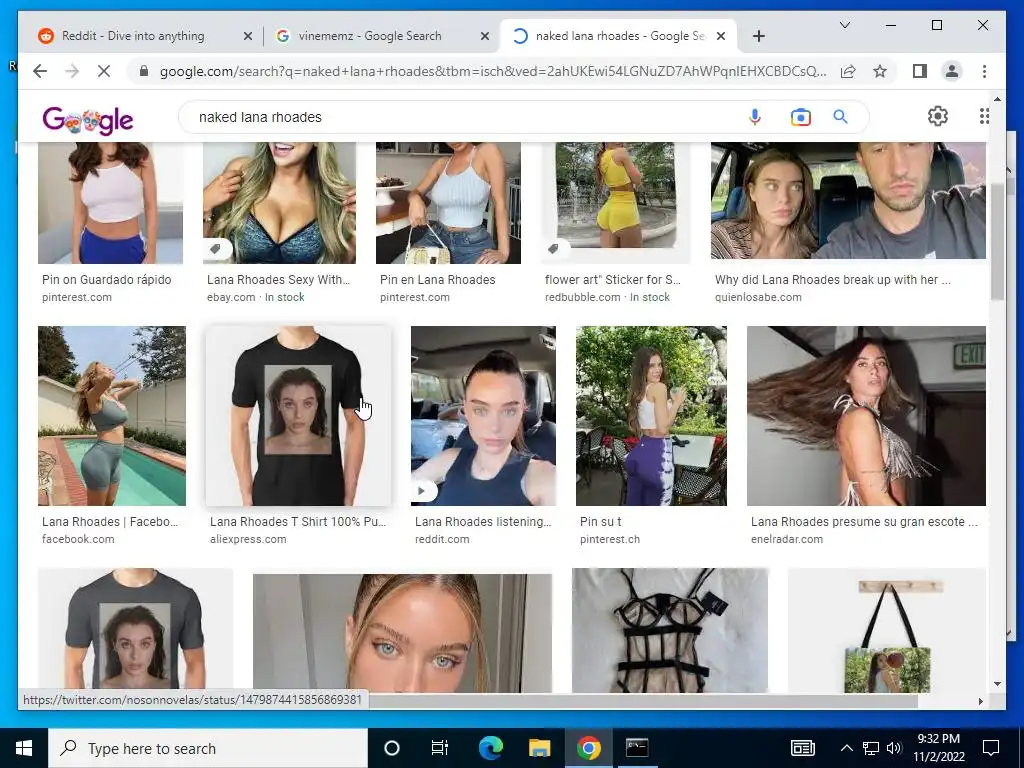Click the share page icon in address bar
The height and width of the screenshot is (768, 1024).
point(848,71)
